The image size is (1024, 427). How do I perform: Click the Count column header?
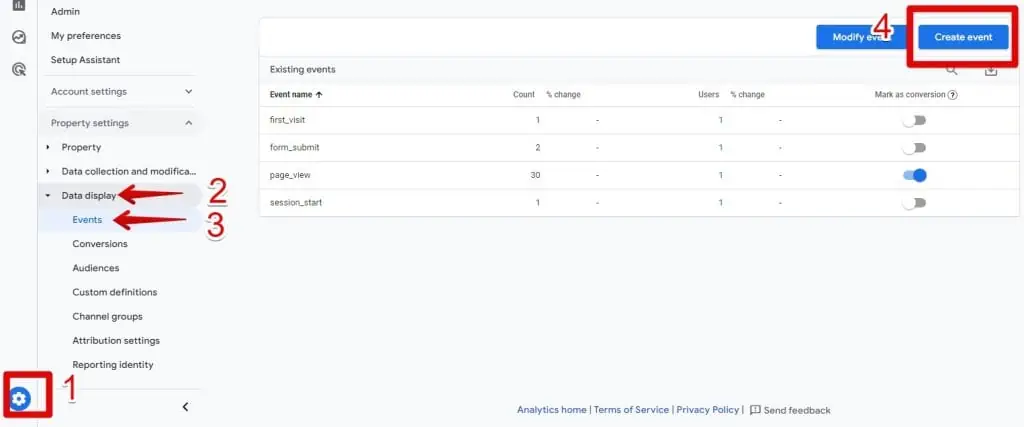pyautogui.click(x=524, y=95)
